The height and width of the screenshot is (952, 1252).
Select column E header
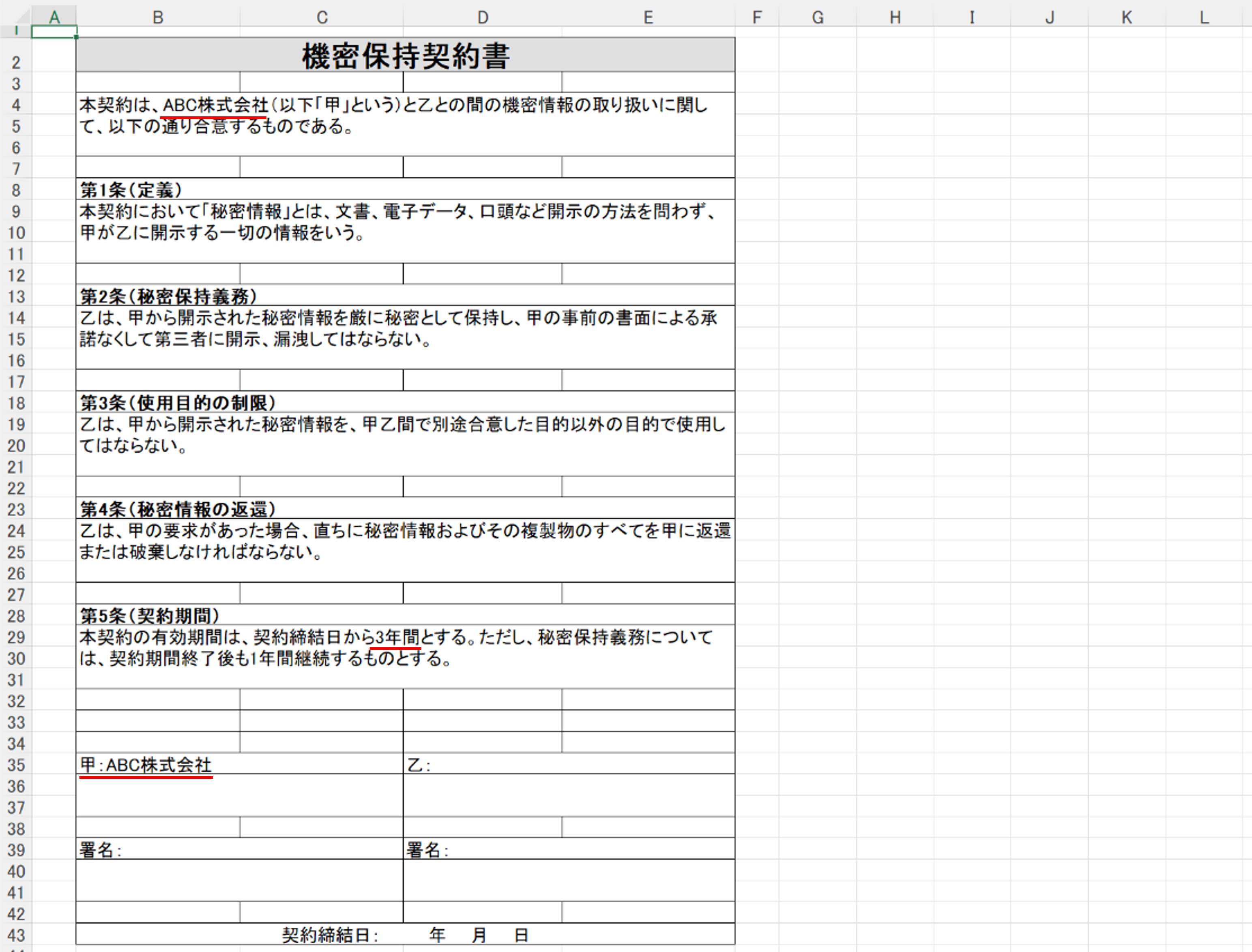coord(649,17)
